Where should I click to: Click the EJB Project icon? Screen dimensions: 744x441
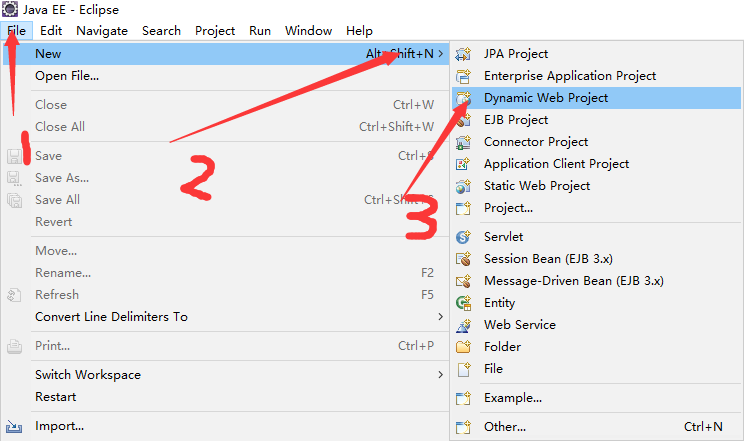pos(463,120)
